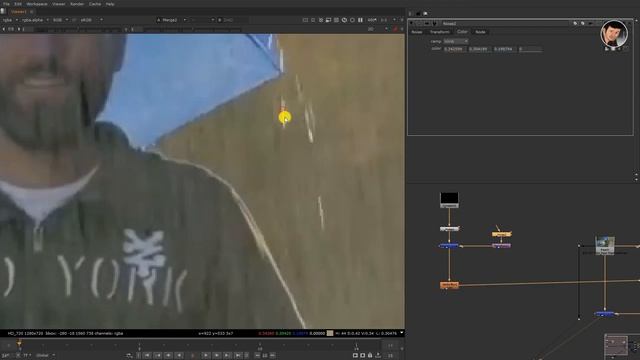Screen dimensions: 640x360
Task: Click the first color value field
Action: coord(455,49)
